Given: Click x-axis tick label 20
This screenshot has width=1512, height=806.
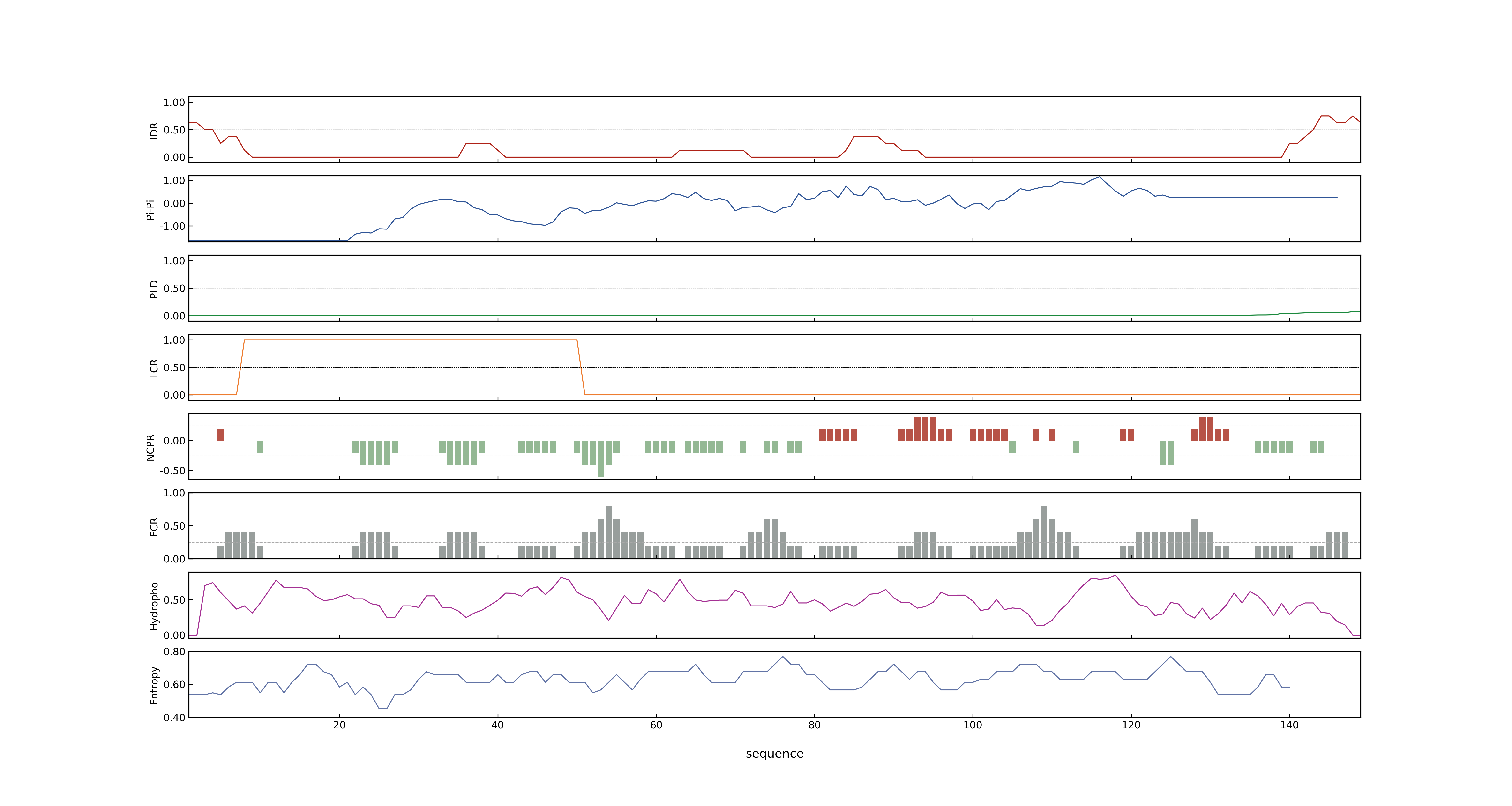Looking at the screenshot, I should point(339,725).
